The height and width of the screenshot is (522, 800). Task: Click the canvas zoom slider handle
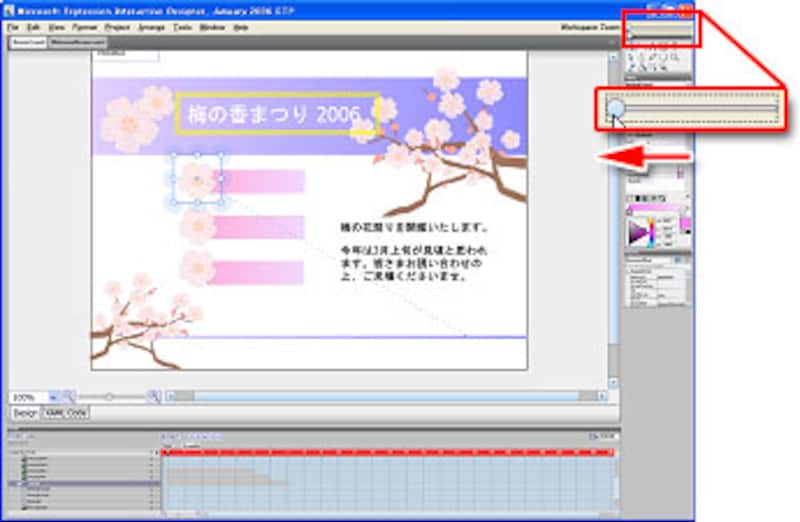(x=109, y=397)
